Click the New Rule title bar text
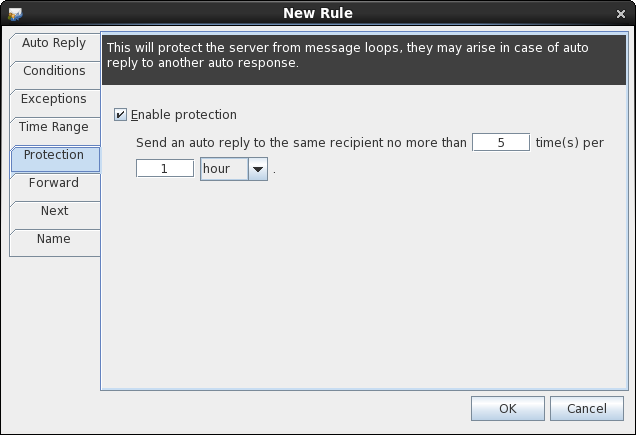Image resolution: width=636 pixels, height=435 pixels. [x=318, y=13]
